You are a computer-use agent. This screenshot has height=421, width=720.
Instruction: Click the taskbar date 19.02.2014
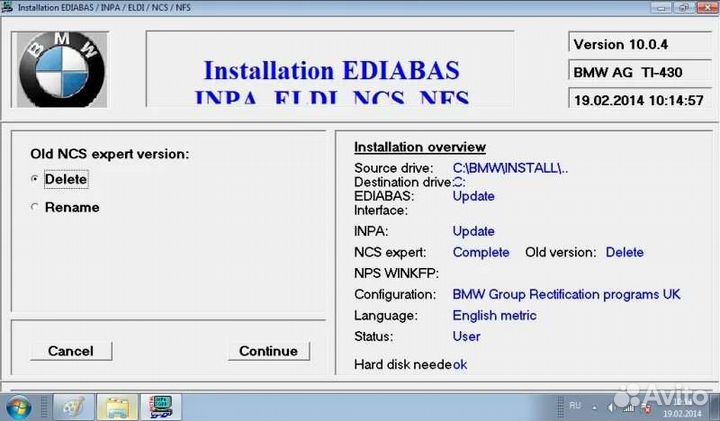(x=682, y=414)
